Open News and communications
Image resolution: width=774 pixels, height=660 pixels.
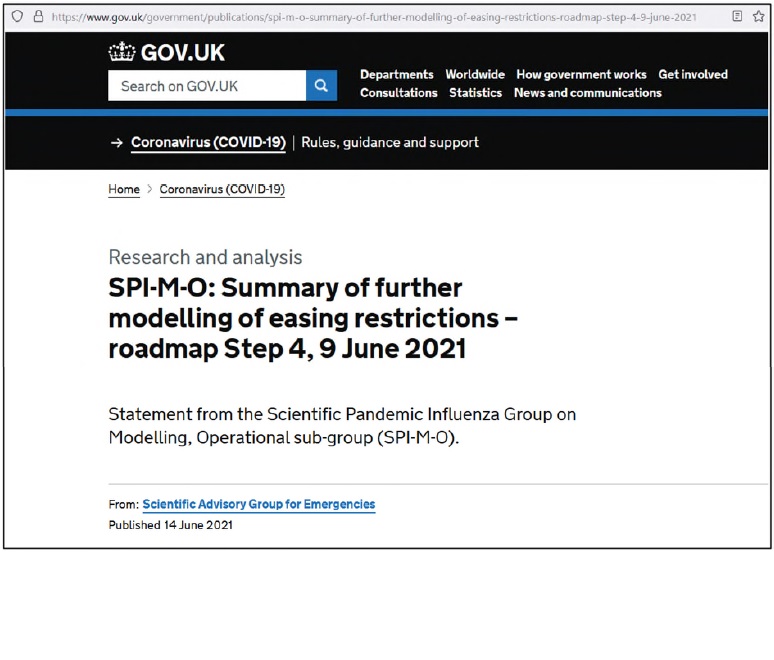(x=587, y=93)
